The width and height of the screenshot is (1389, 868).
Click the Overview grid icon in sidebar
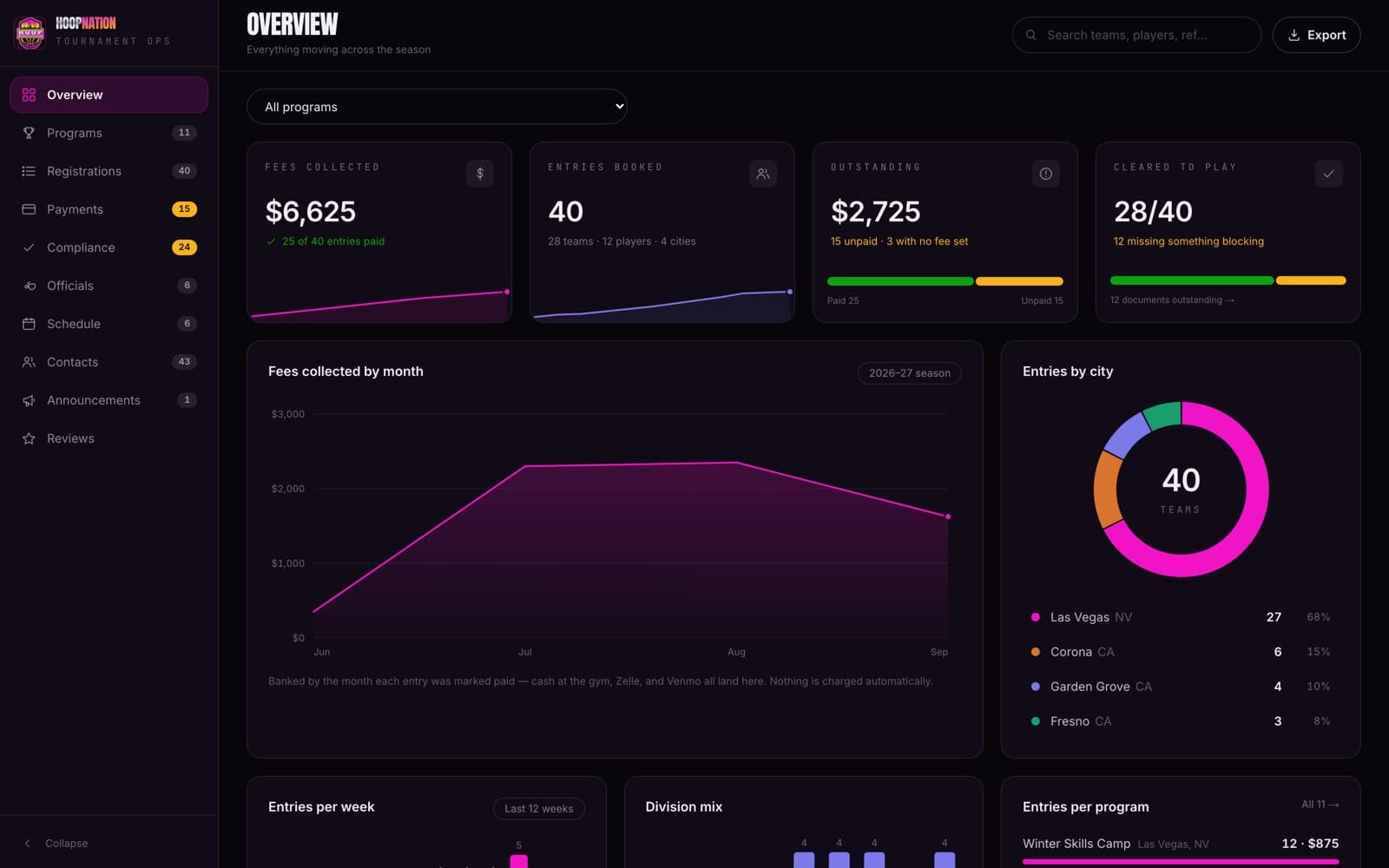click(29, 95)
